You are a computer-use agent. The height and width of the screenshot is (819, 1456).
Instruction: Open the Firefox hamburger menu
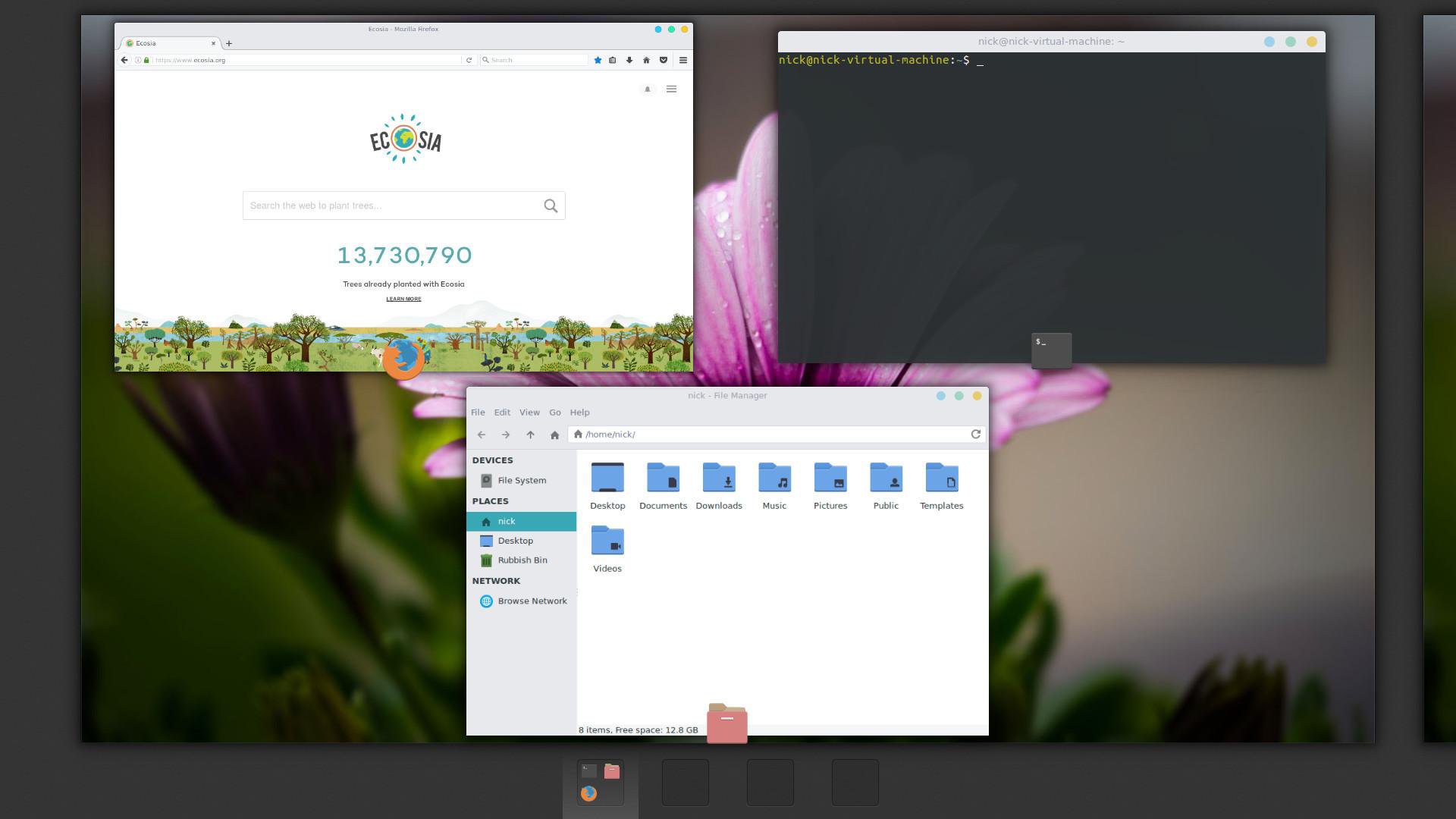682,60
